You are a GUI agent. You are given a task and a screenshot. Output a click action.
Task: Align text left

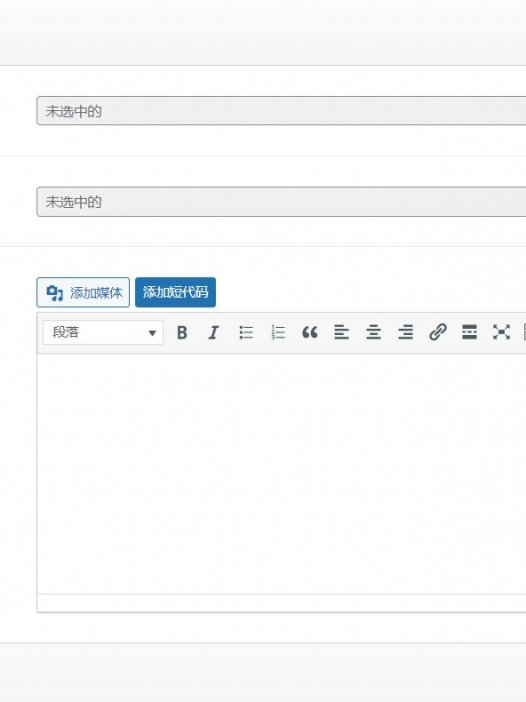(x=342, y=333)
